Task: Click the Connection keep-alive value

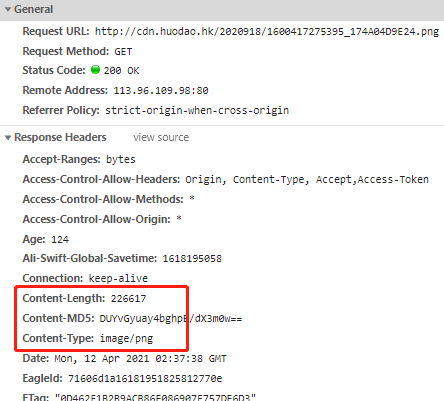Action: (118, 279)
